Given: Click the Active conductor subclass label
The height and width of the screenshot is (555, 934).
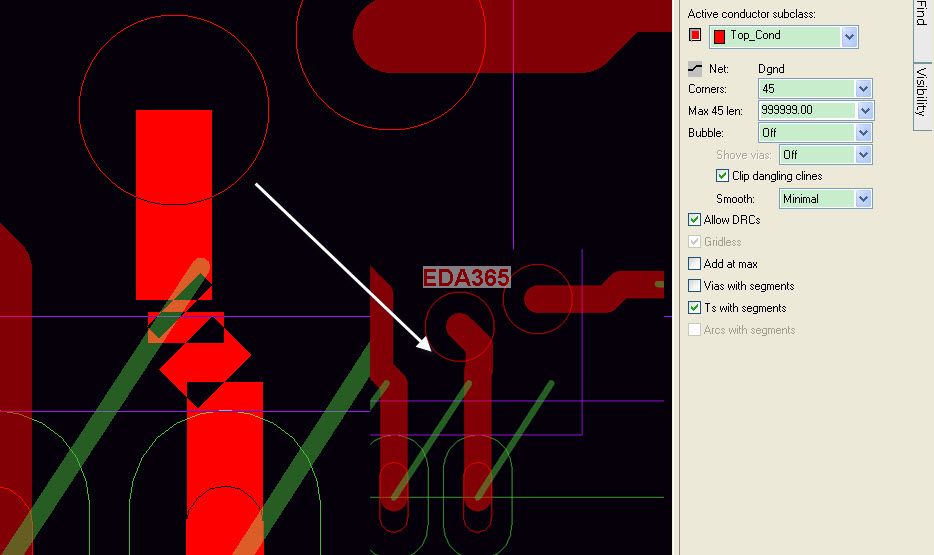Looking at the screenshot, I should click(751, 14).
